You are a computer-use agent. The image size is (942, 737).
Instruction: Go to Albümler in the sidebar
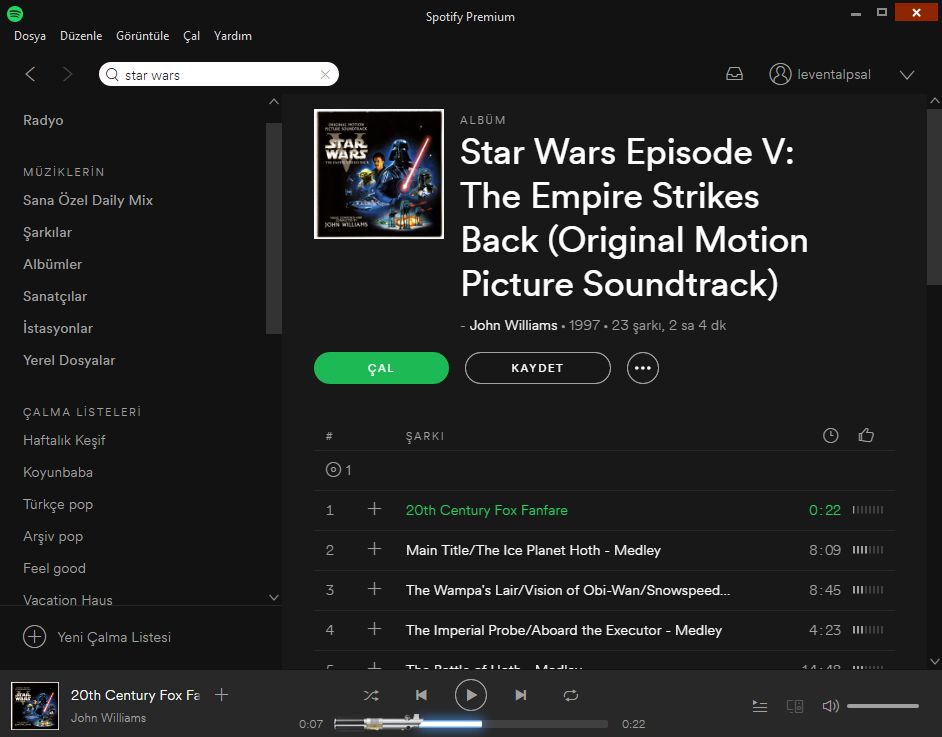point(52,264)
